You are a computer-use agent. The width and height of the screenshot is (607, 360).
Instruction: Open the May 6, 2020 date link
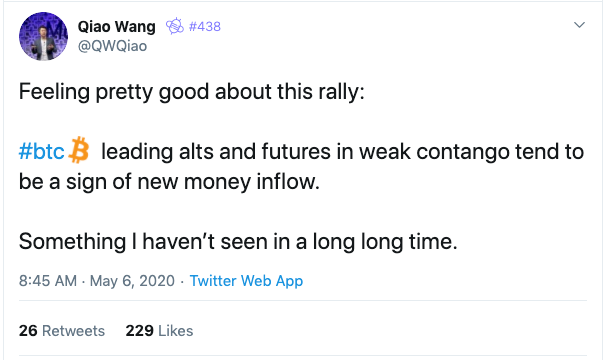[132, 281]
